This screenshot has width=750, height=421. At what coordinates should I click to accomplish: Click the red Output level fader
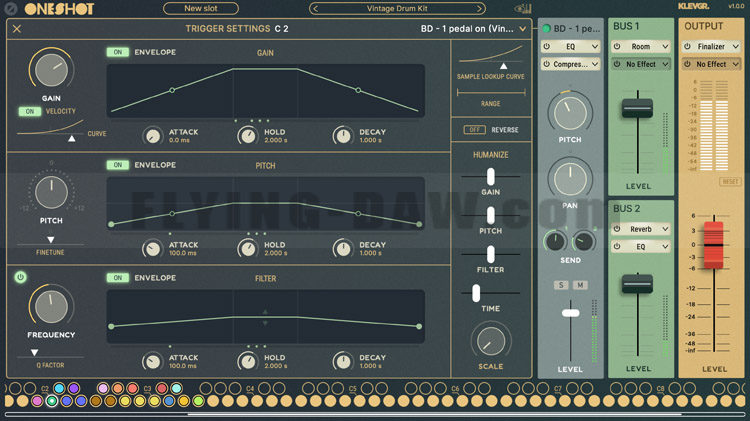713,244
